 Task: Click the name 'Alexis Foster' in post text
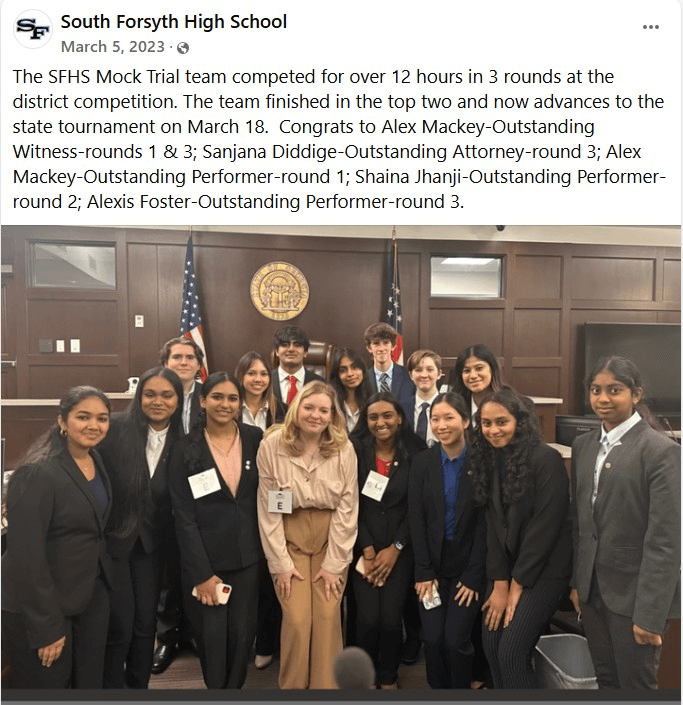(139, 202)
